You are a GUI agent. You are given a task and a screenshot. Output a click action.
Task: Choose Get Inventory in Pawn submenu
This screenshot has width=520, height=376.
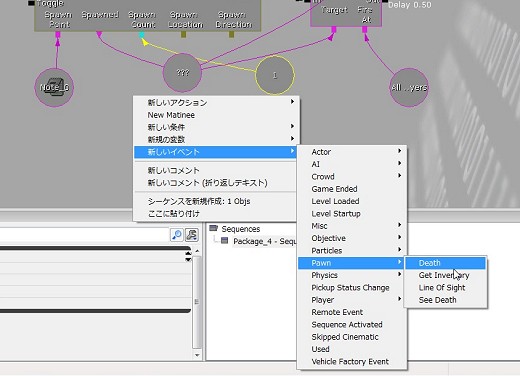pyautogui.click(x=445, y=275)
